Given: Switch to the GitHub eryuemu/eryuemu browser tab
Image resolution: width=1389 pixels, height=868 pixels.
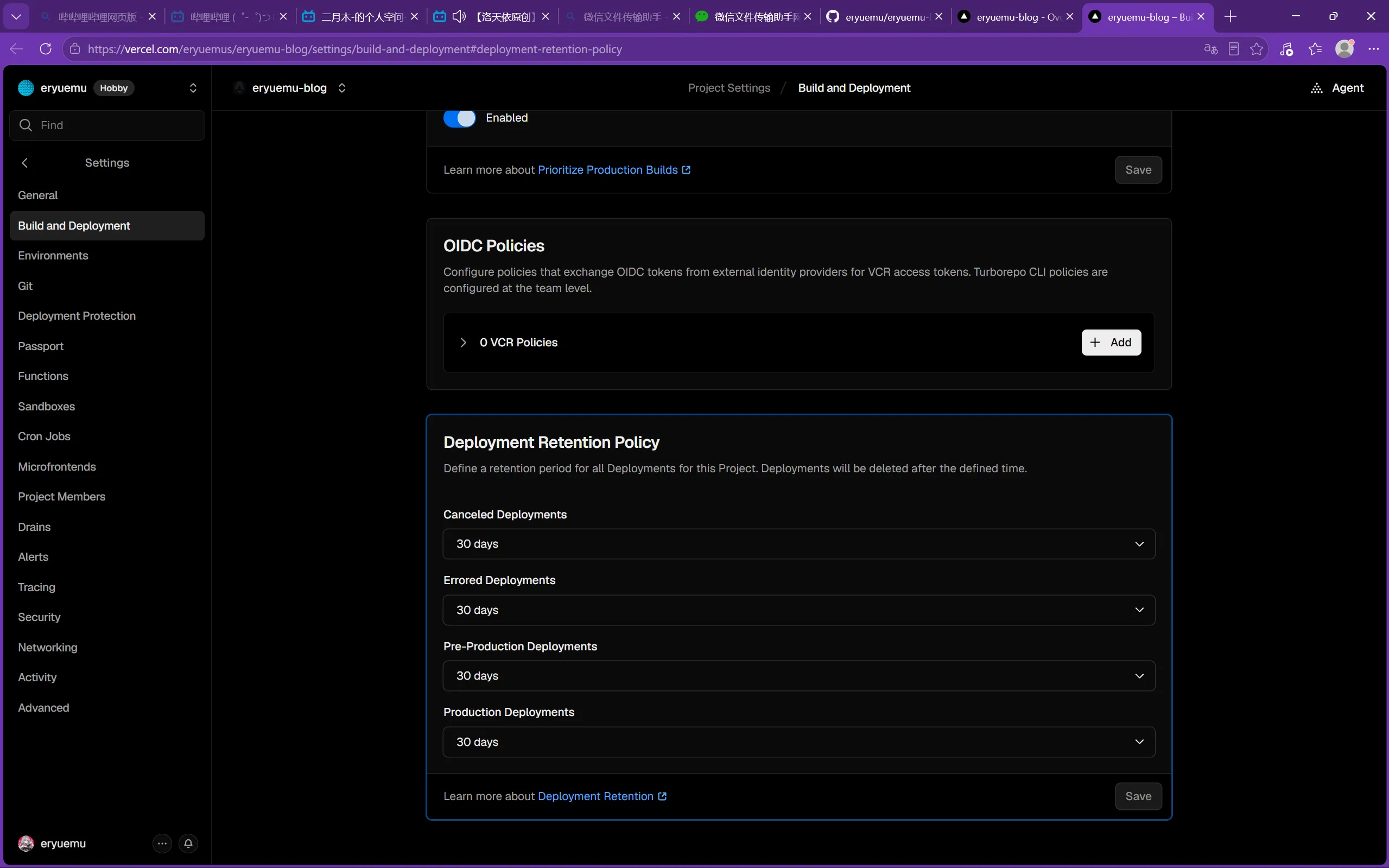Looking at the screenshot, I should pyautogui.click(x=885, y=17).
